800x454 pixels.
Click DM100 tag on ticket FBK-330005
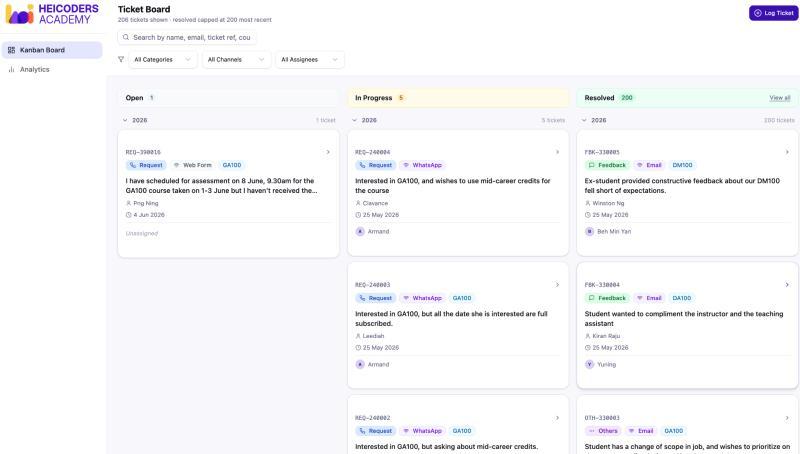pos(682,165)
